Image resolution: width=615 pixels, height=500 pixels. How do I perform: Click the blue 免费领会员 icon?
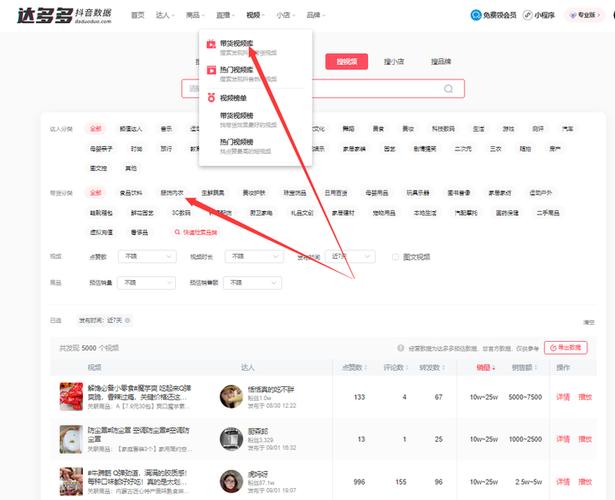[476, 15]
